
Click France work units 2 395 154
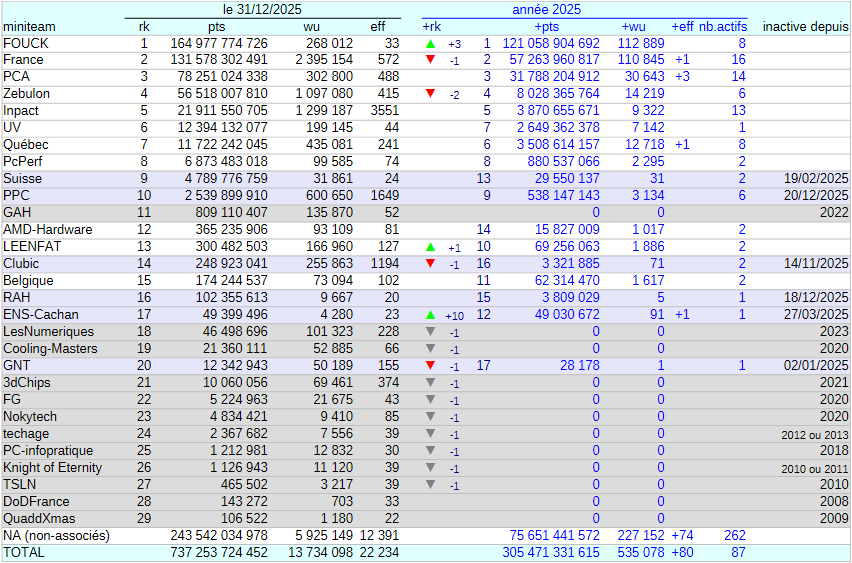(324, 60)
